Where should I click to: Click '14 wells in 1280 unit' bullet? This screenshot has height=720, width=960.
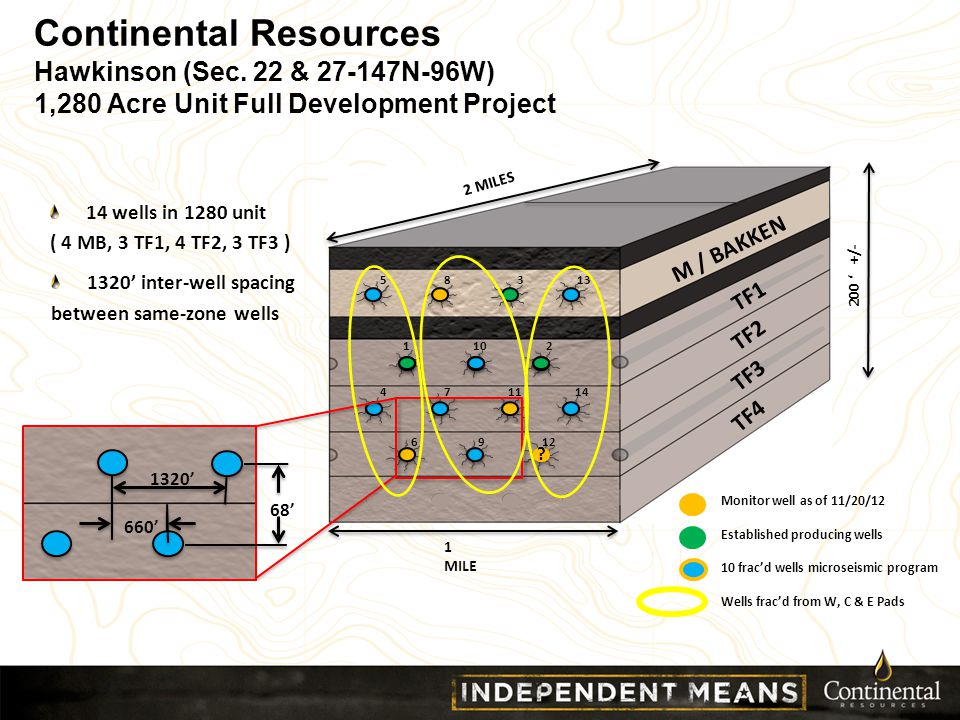176,212
